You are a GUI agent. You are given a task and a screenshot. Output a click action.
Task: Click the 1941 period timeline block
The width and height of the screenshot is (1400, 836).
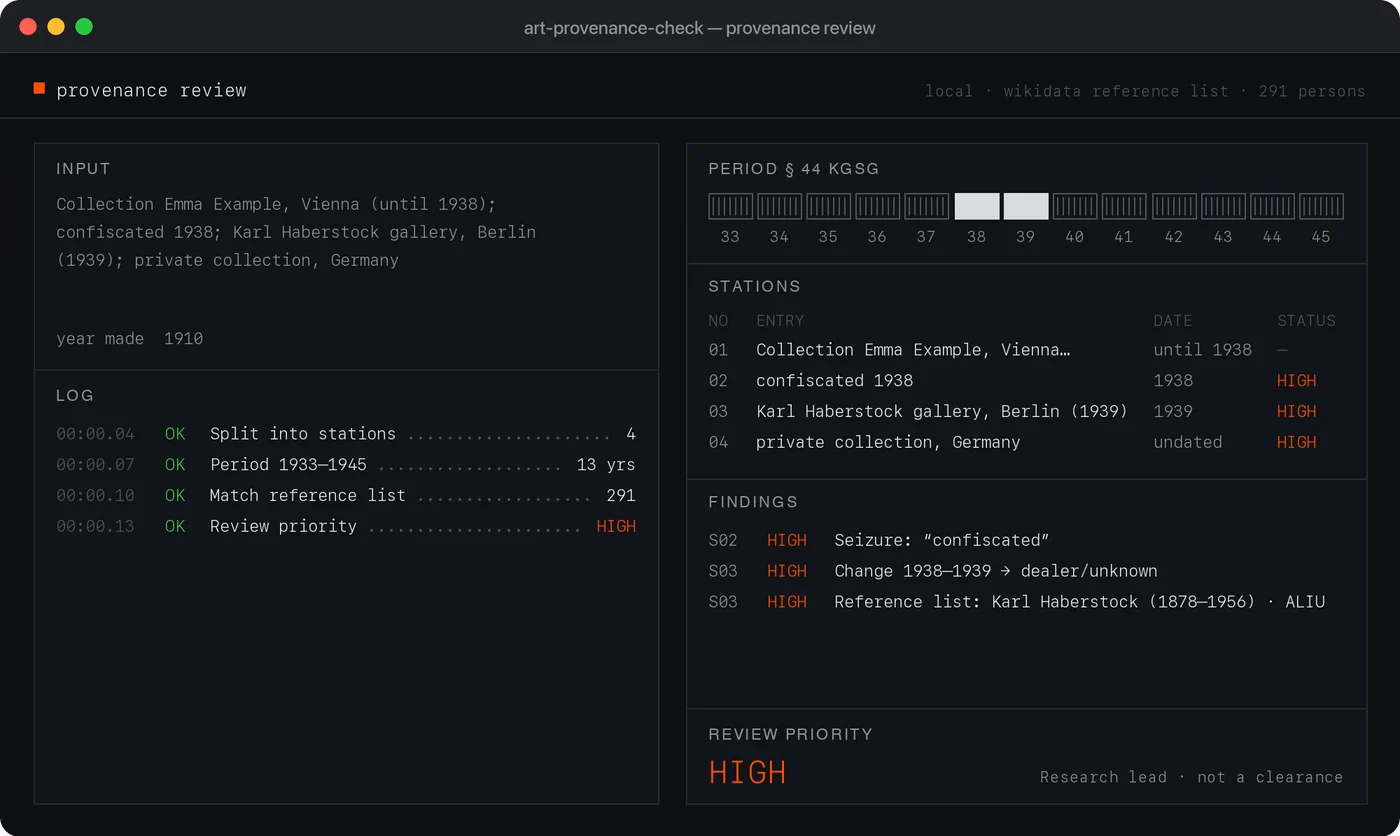[1124, 206]
